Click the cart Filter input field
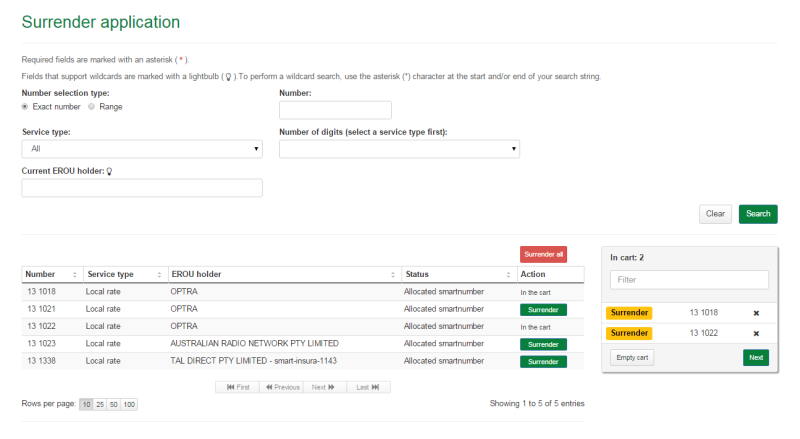Screen dimensions: 800x439 [689, 280]
